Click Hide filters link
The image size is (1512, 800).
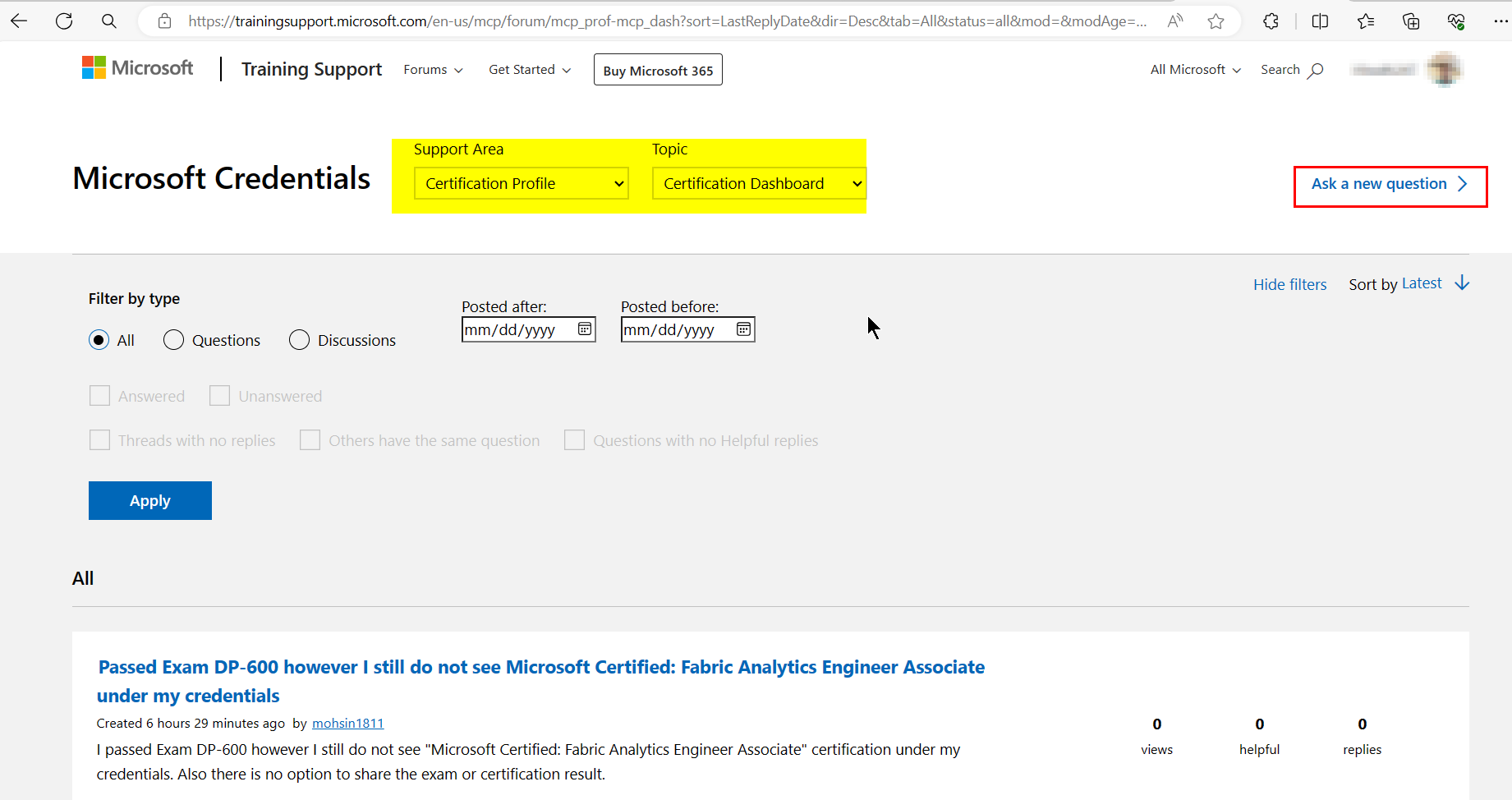(1289, 284)
